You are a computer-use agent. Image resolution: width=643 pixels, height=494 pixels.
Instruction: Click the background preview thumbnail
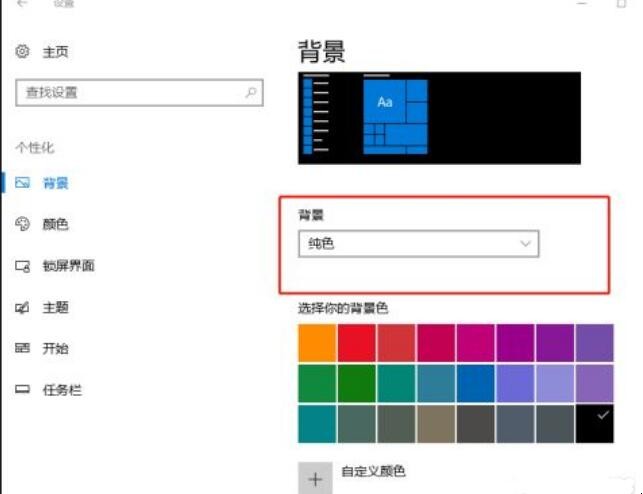(x=439, y=118)
